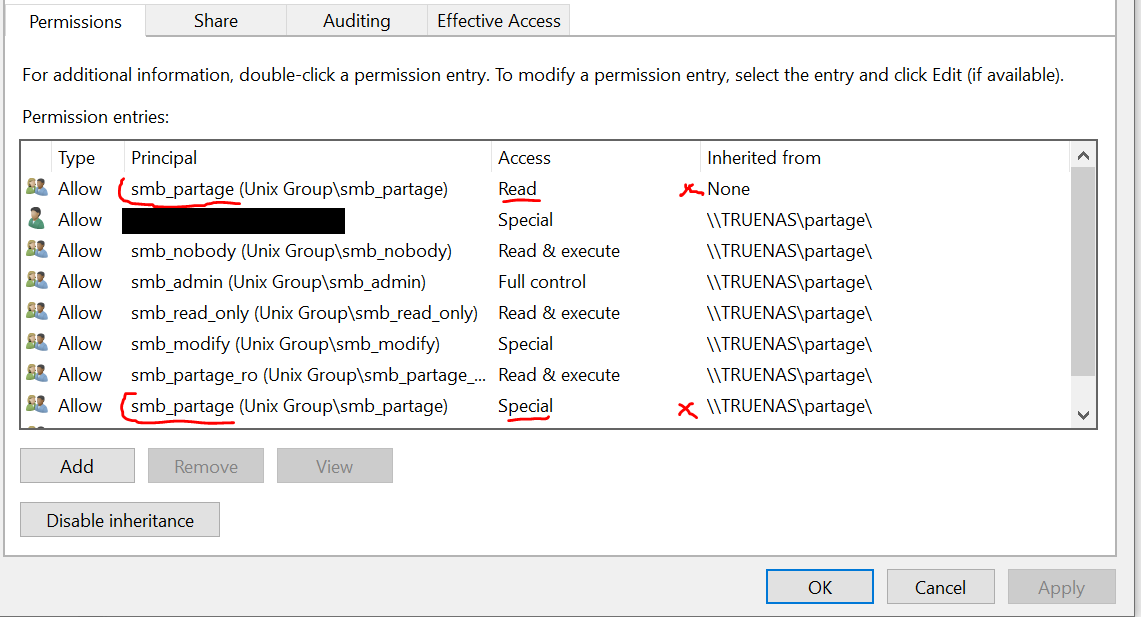Click the Inherited from column header

[764, 157]
